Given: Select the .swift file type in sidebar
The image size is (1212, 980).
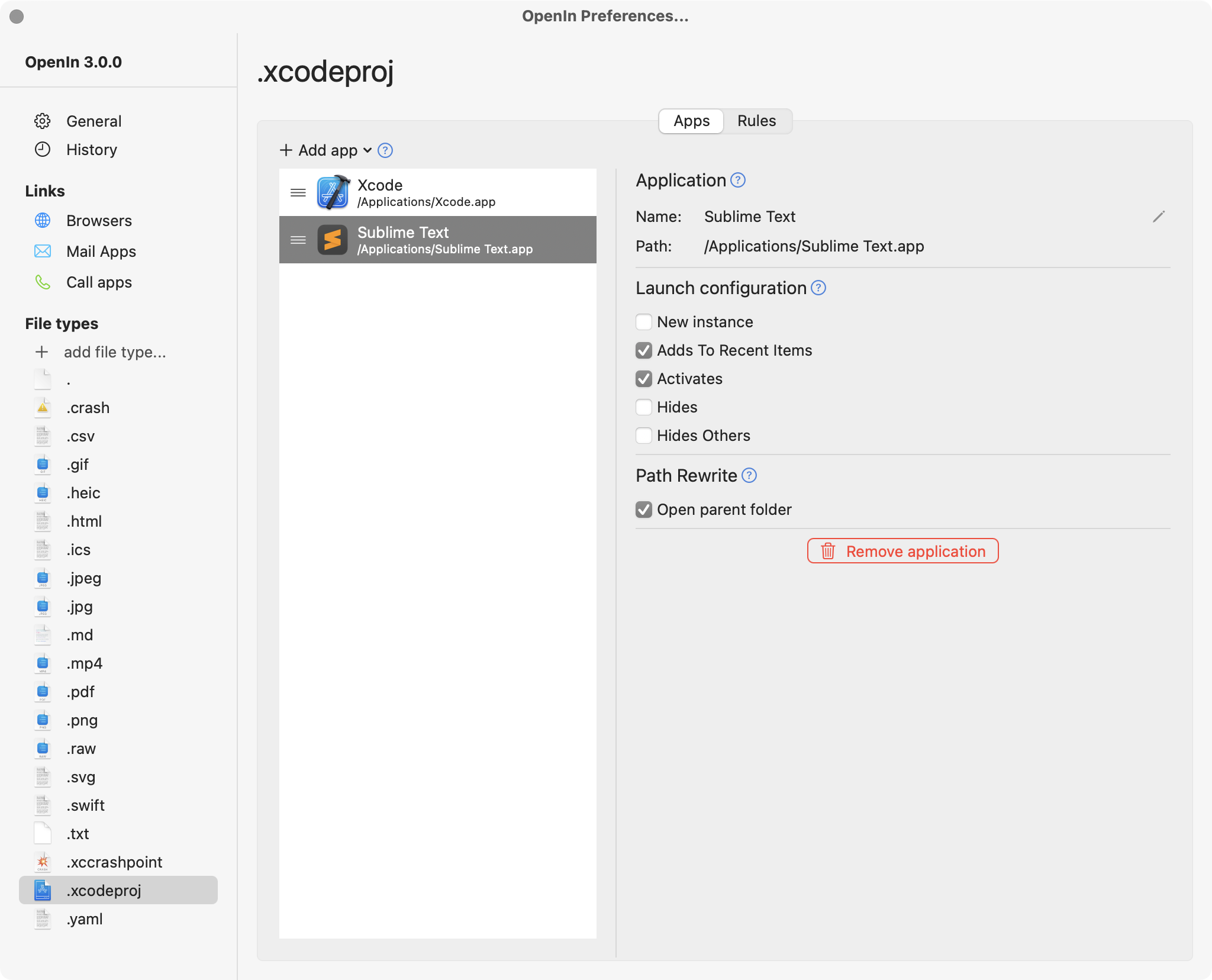Looking at the screenshot, I should tap(86, 804).
